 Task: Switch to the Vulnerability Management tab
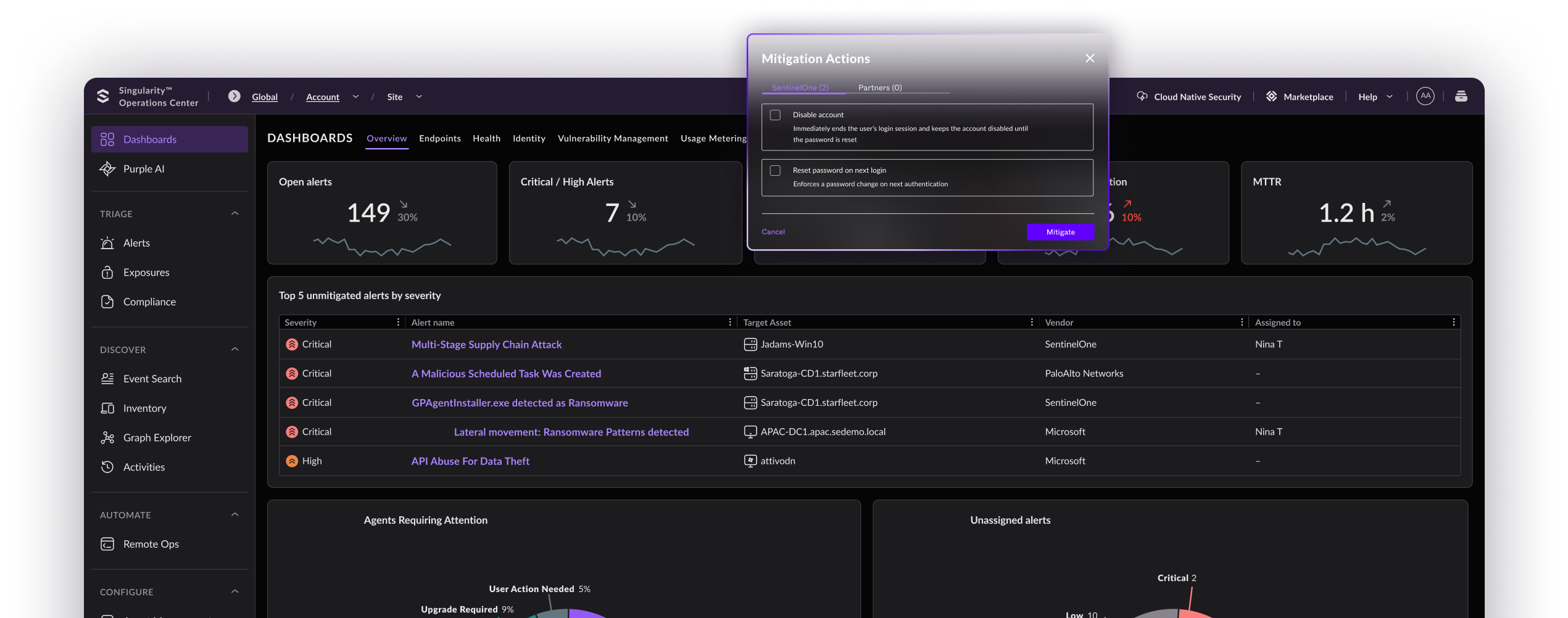coord(613,138)
